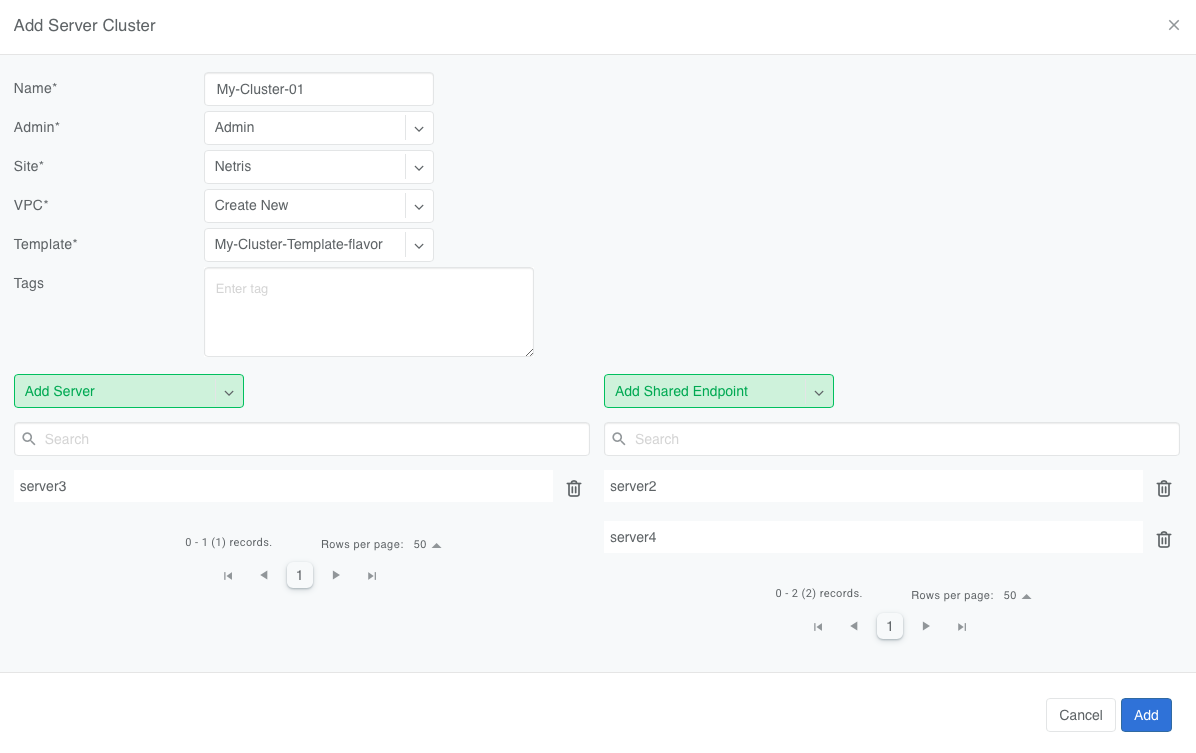Open the Admin dropdown
Image resolution: width=1196 pixels, height=753 pixels.
click(x=419, y=128)
